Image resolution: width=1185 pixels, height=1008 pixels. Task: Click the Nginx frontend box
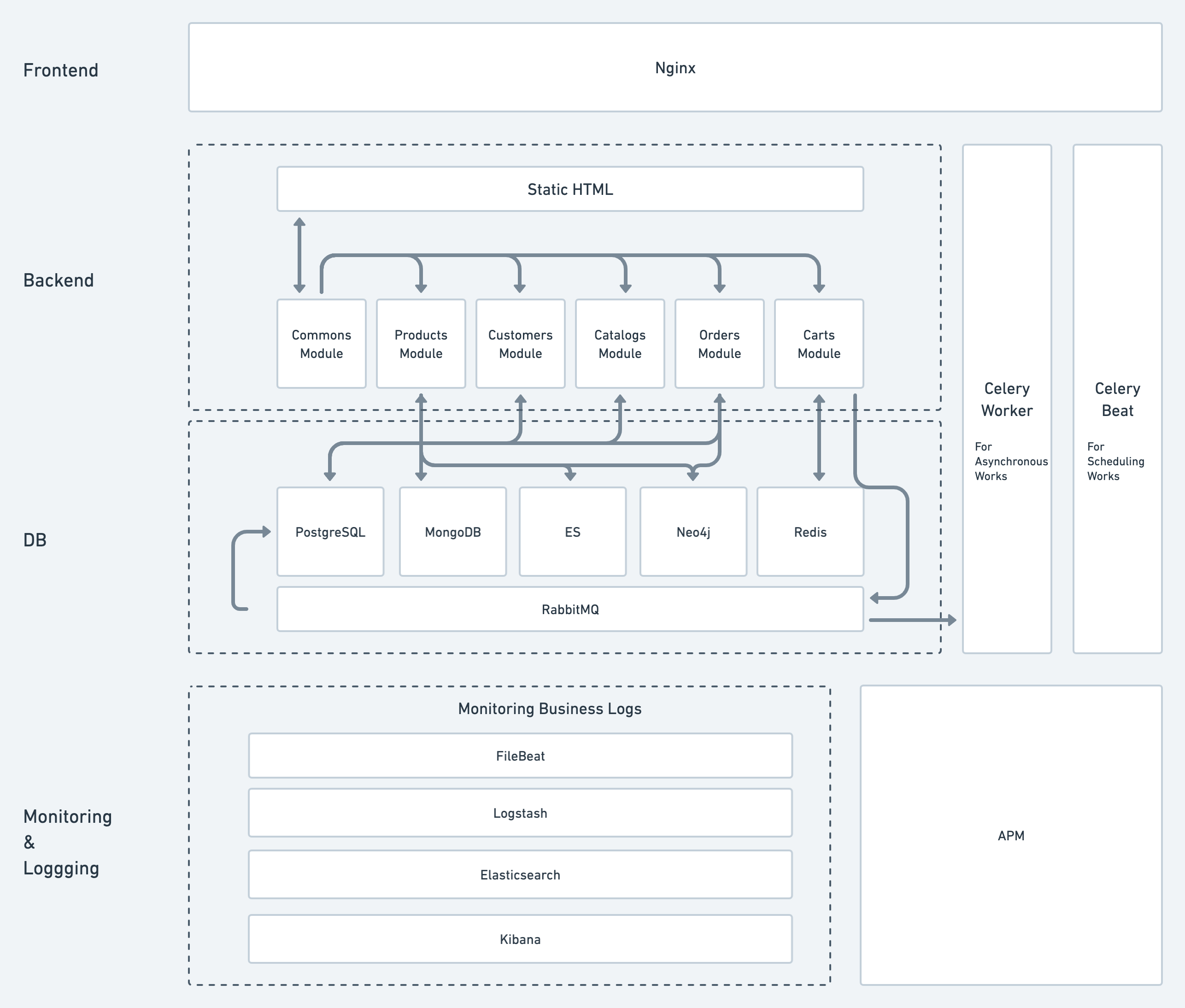click(675, 67)
